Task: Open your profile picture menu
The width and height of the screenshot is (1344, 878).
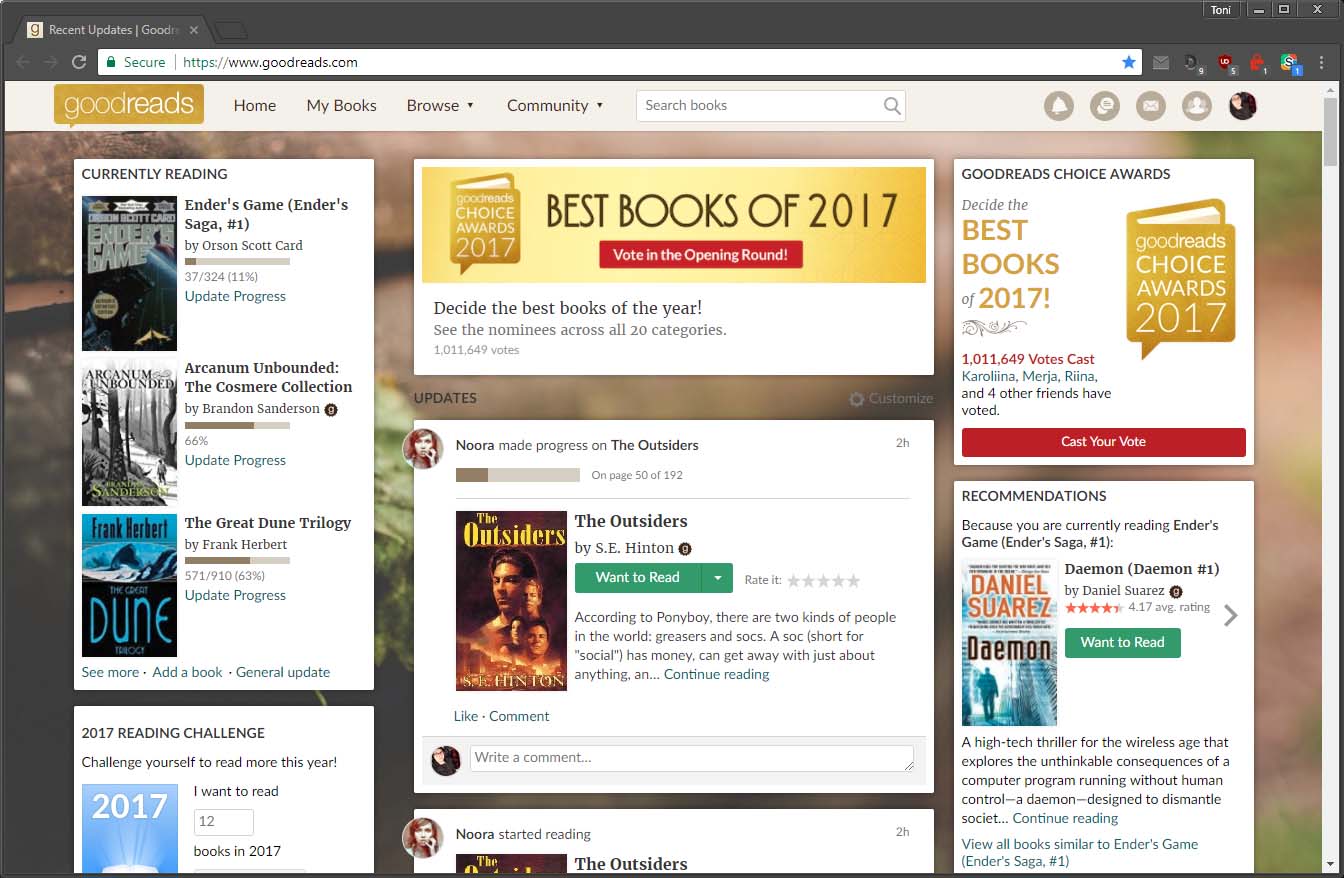Action: coord(1242,106)
